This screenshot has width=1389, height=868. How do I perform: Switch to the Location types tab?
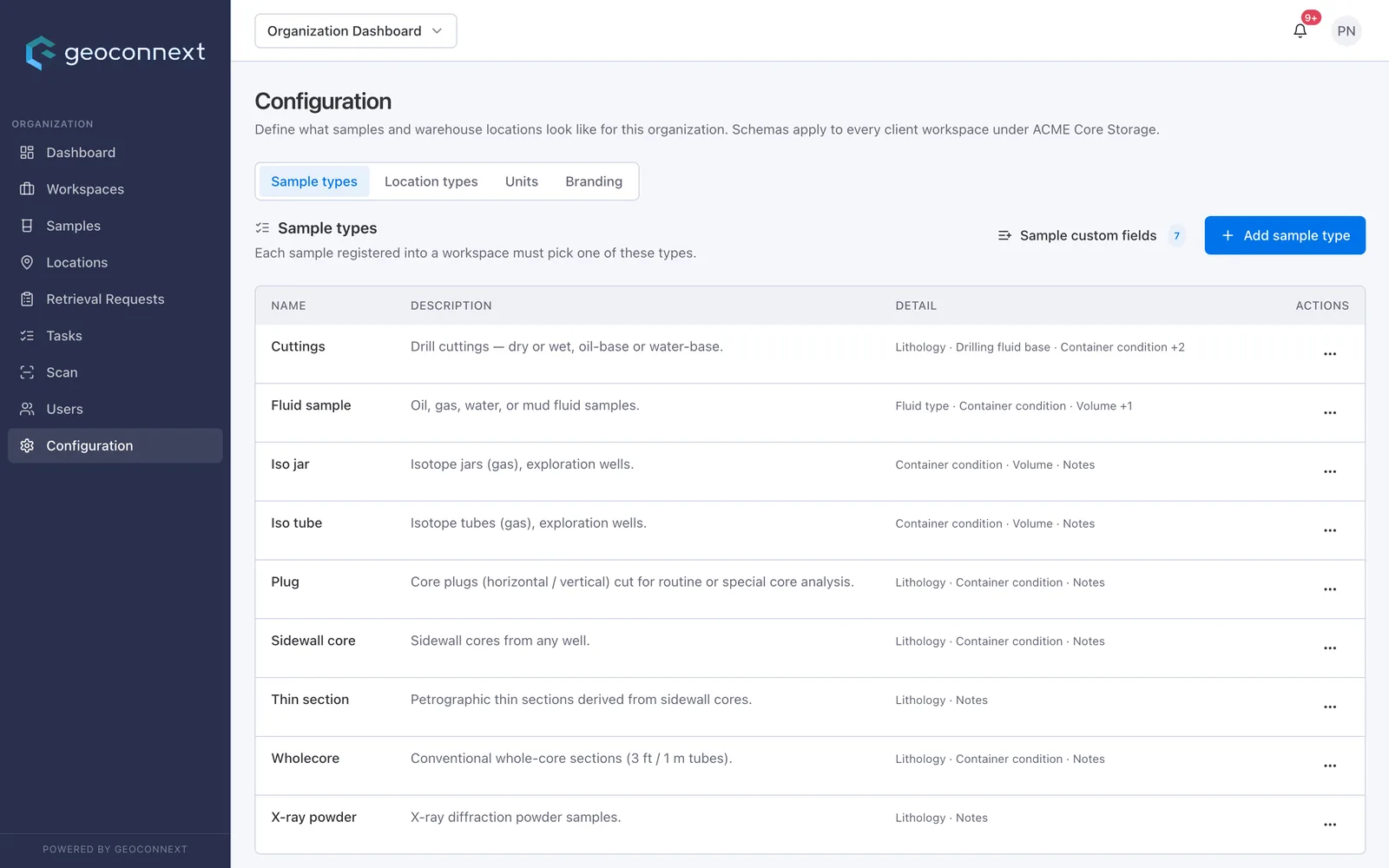coord(431,181)
